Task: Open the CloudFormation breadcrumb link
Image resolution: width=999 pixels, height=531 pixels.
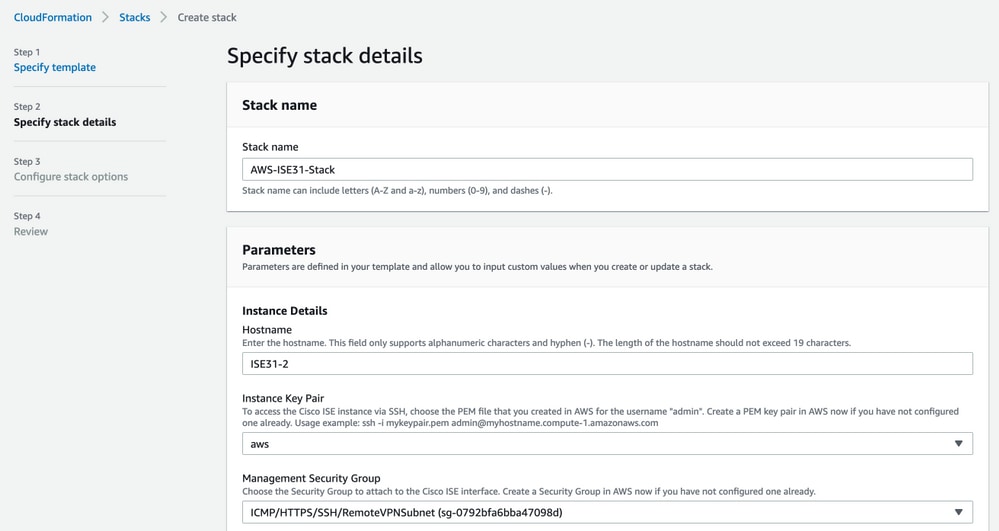Action: [x=53, y=17]
